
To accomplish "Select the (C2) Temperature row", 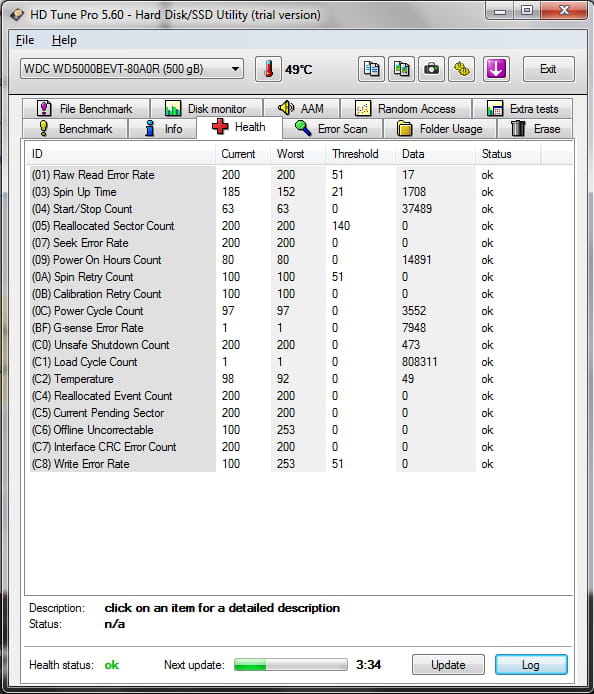I will [x=286, y=379].
